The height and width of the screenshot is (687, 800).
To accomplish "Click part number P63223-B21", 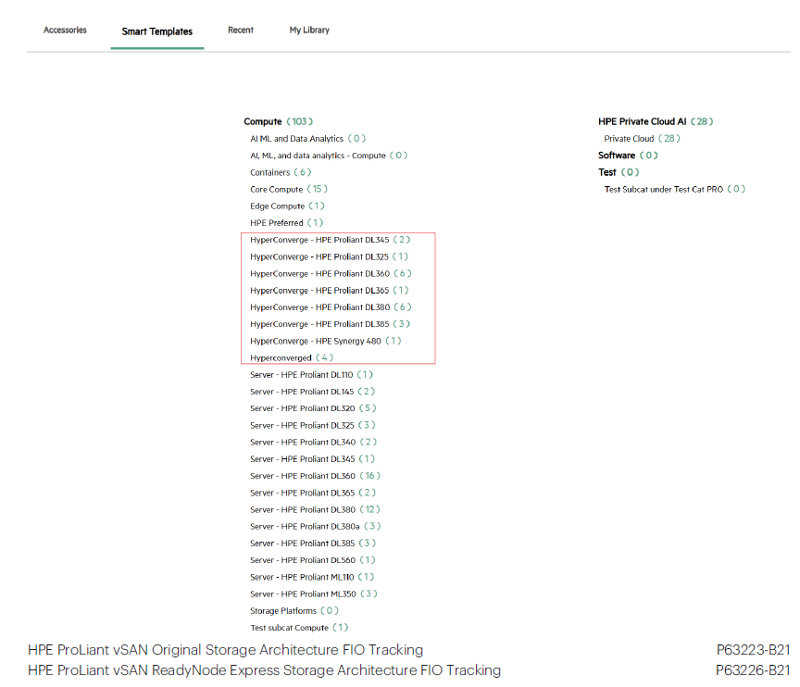I will click(x=753, y=650).
